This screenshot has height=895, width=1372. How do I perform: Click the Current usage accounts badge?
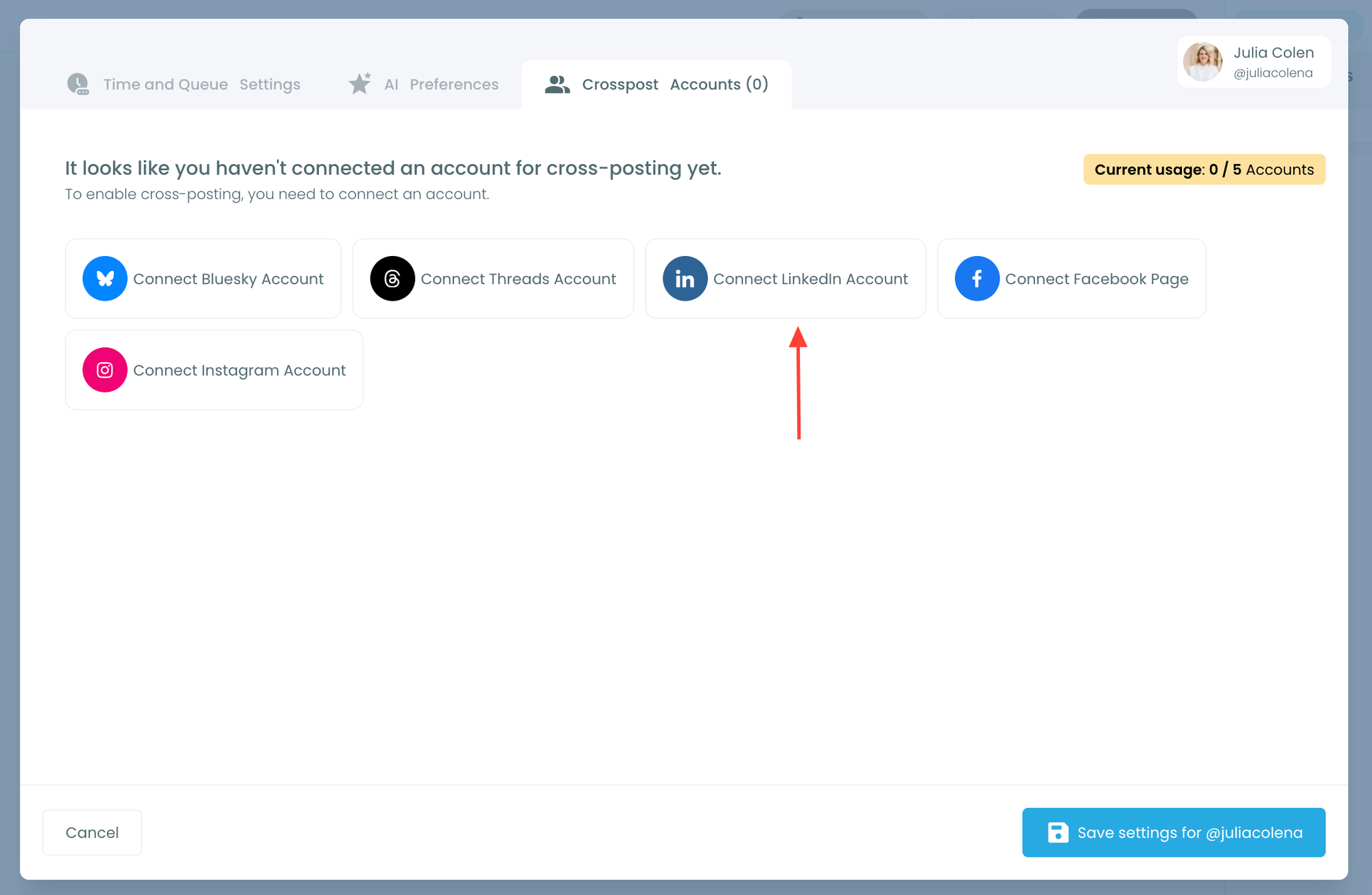point(1204,170)
